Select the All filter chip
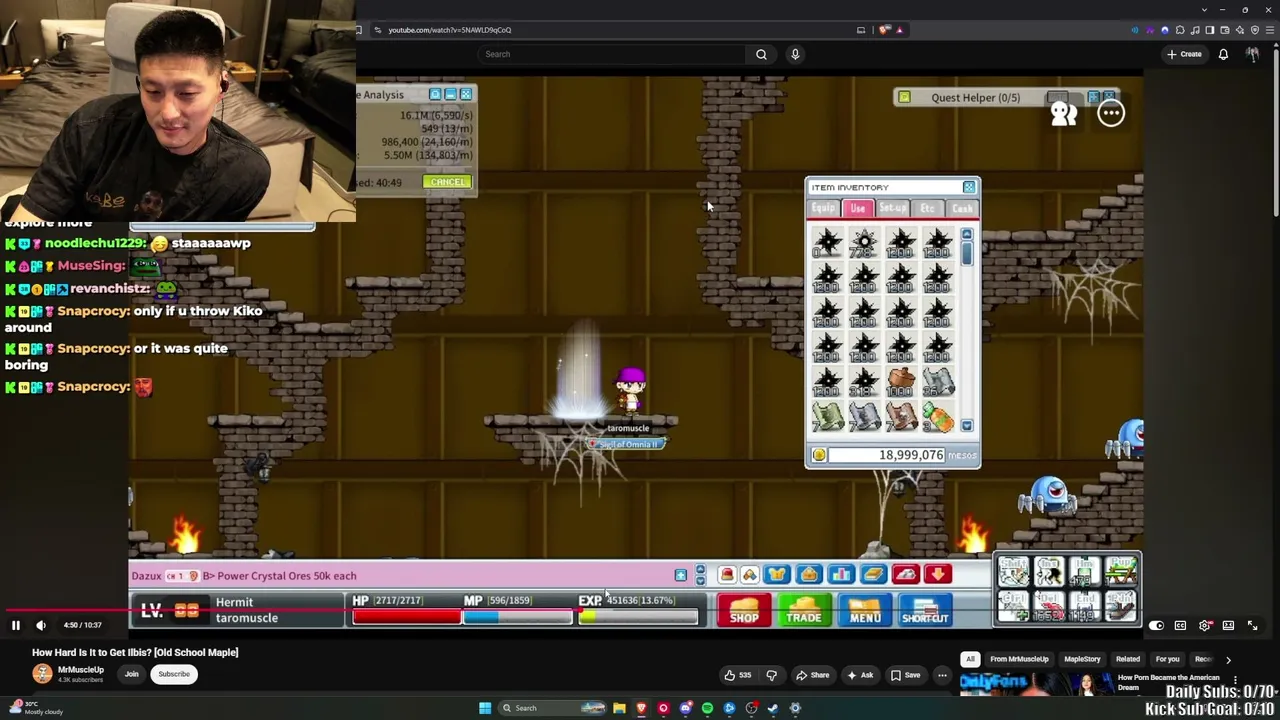Image resolution: width=1280 pixels, height=720 pixels. (970, 659)
